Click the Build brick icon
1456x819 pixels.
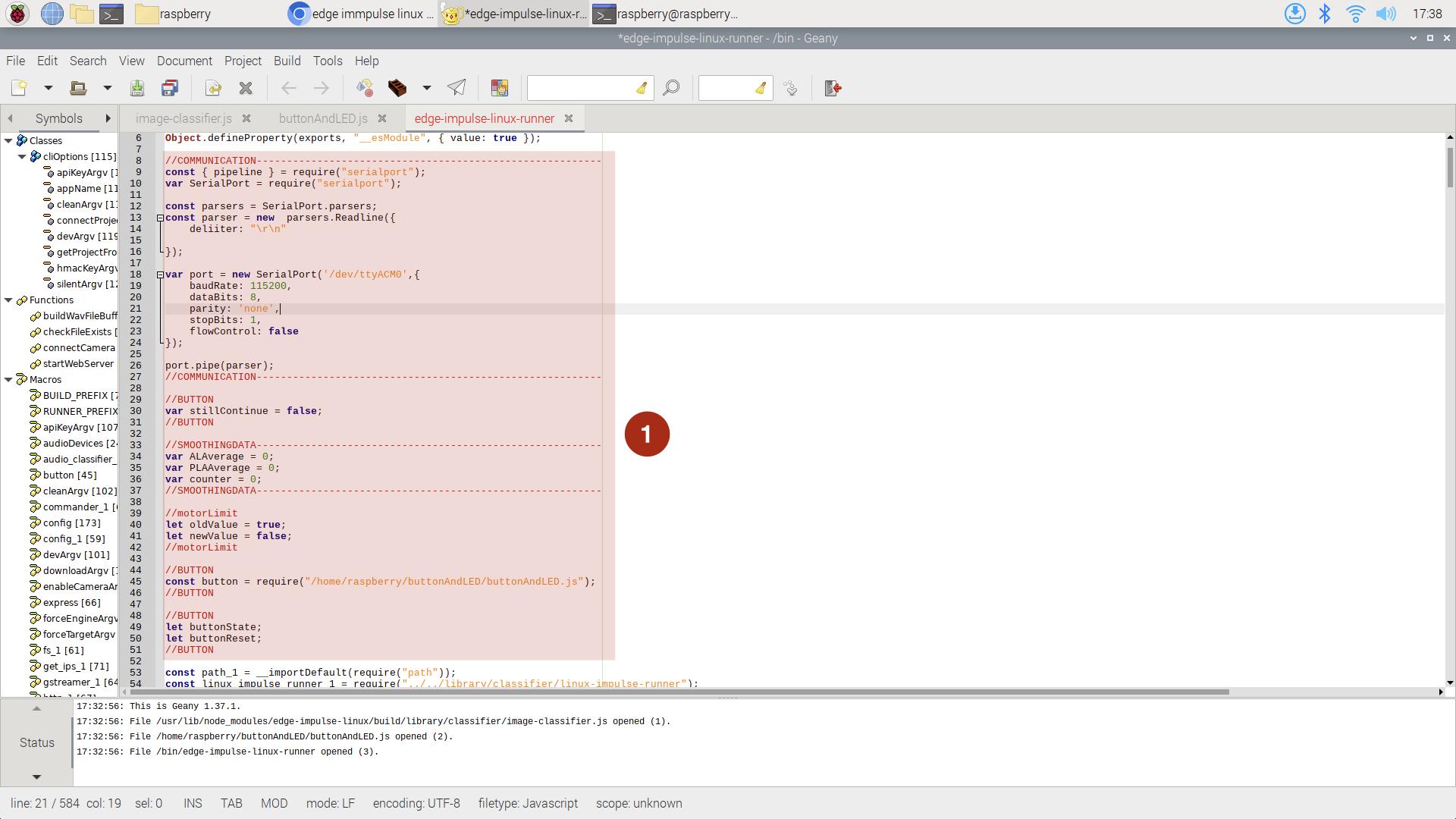397,88
